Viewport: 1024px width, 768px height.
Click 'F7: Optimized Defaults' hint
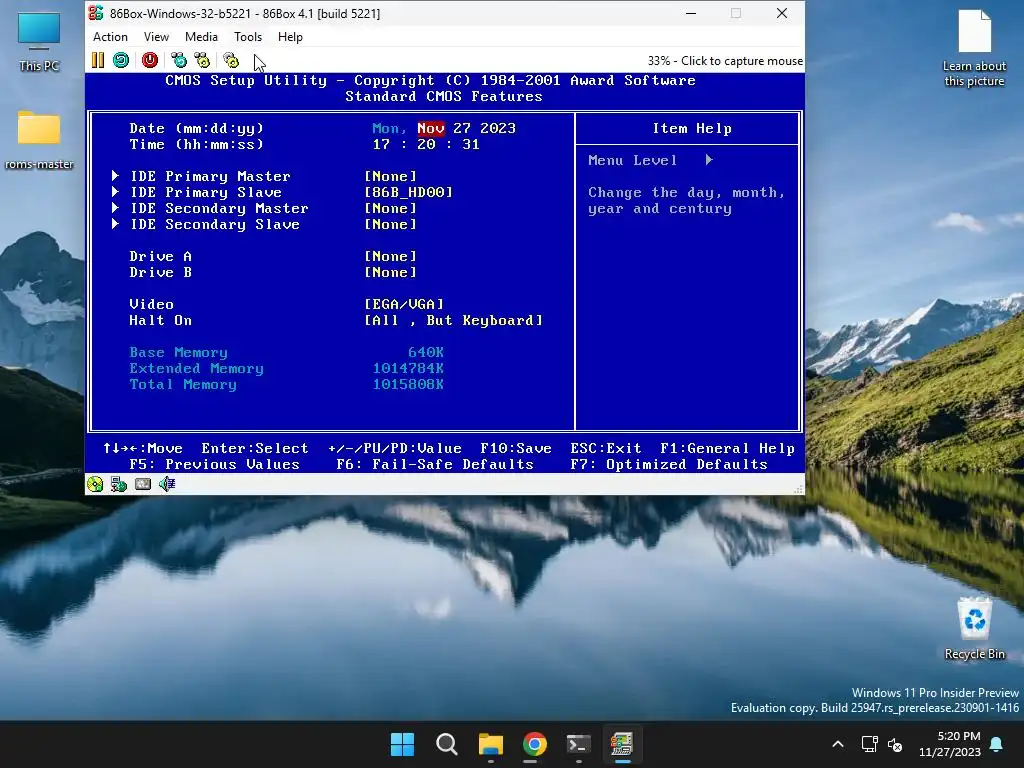pyautogui.click(x=669, y=464)
